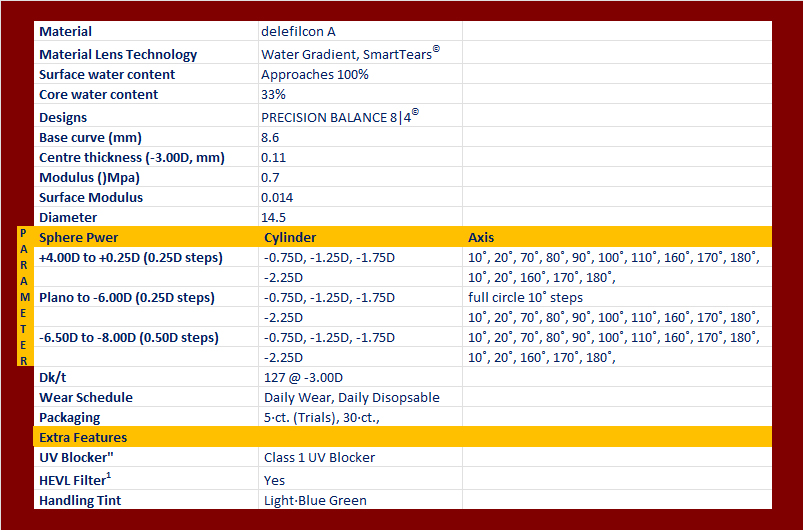803x530 pixels.
Task: Click the 'PRECISION BALANCE 8|4' design cell
Action: [360, 116]
